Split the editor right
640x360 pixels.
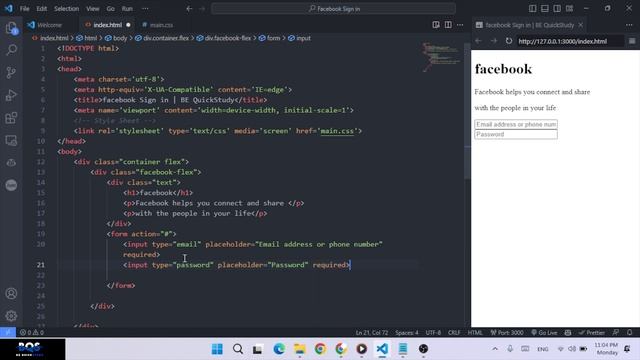[448, 25]
